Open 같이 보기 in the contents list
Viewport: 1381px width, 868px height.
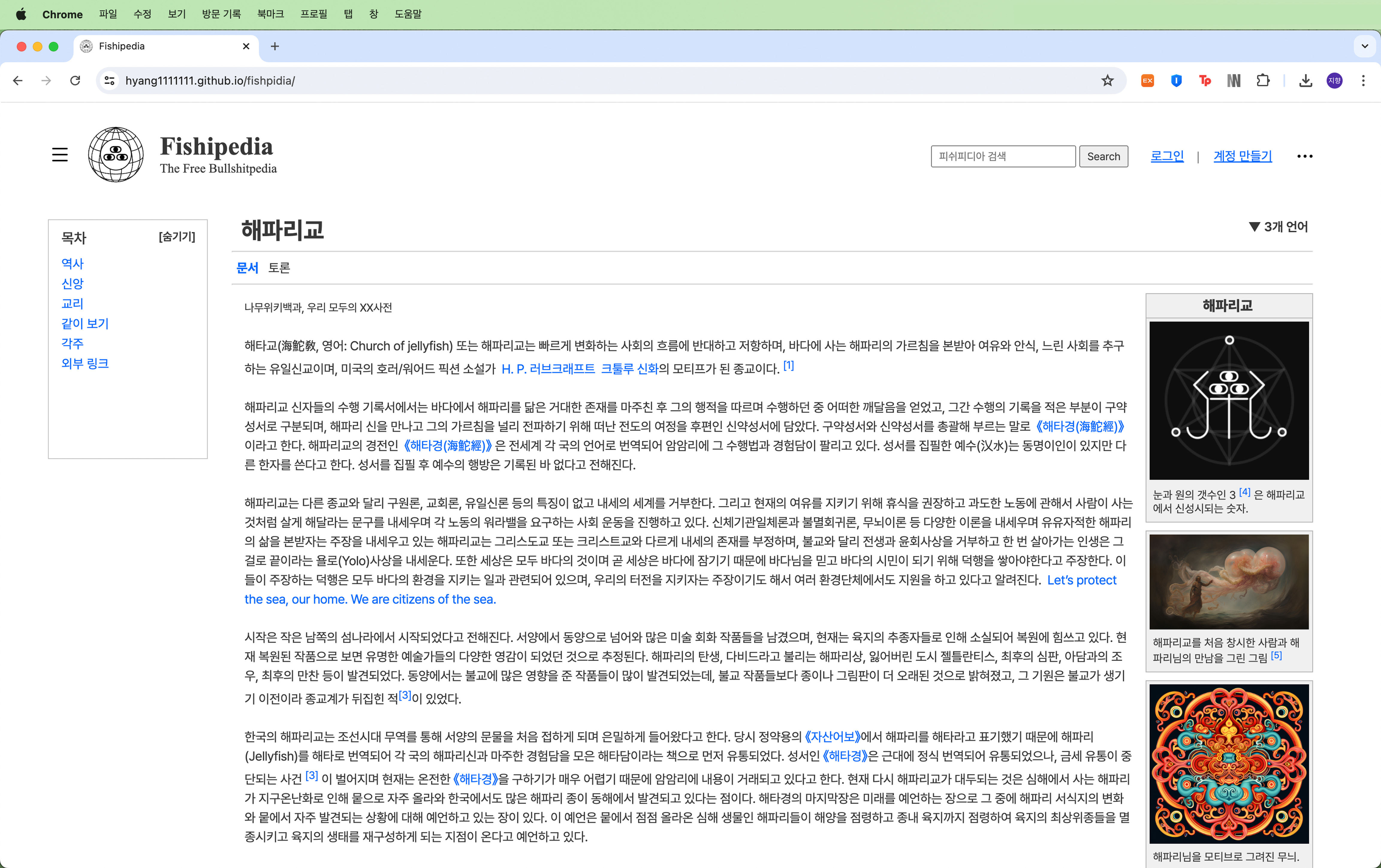tap(85, 324)
